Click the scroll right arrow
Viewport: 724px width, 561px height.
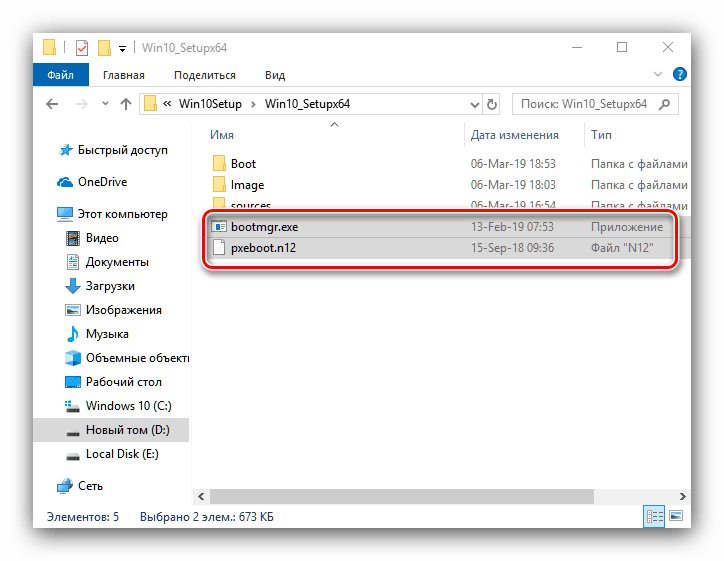click(682, 497)
